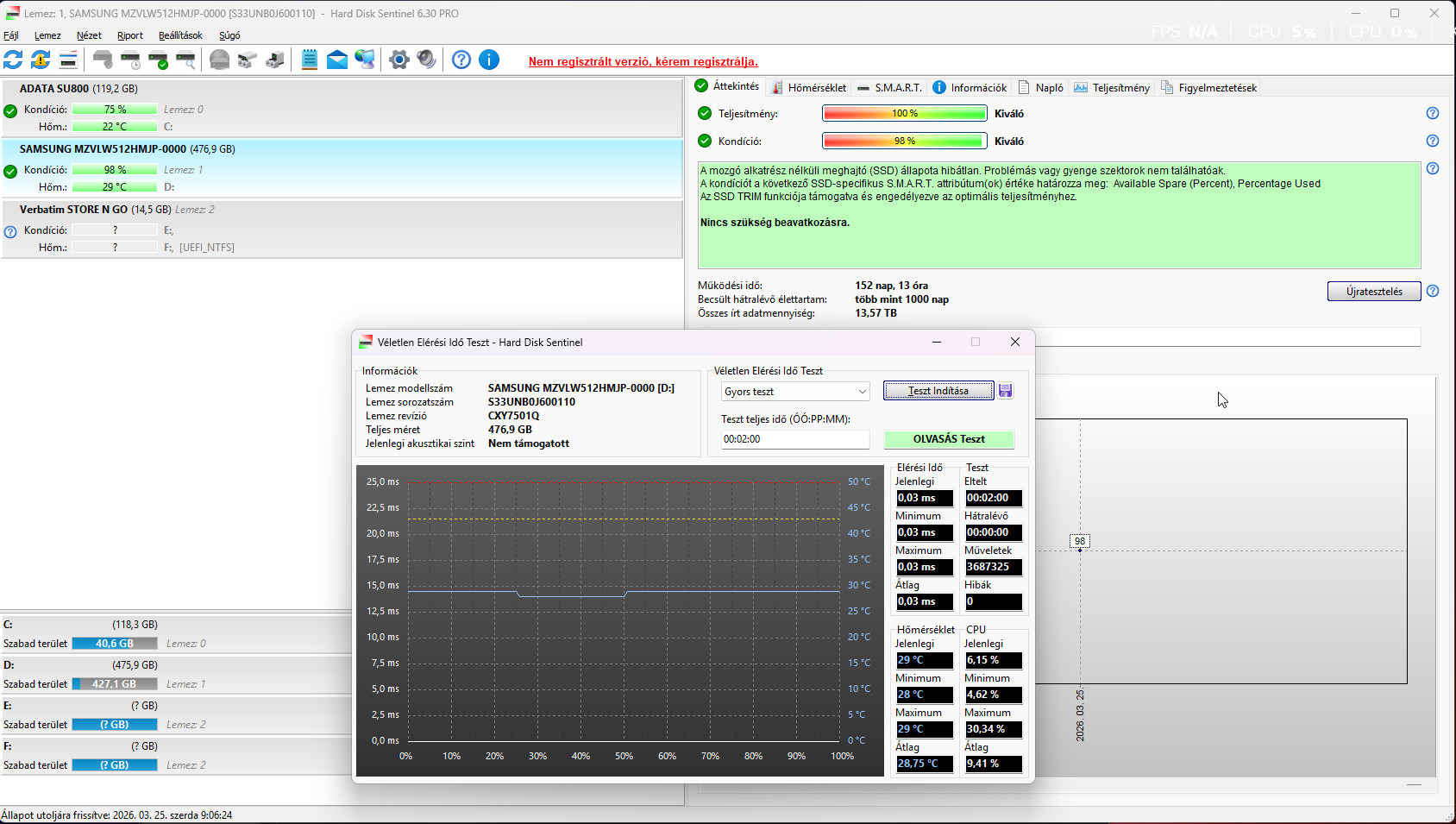1456x824 pixels.
Task: Select the ADATA SU800 disk entry
Action: pyautogui.click(x=342, y=108)
